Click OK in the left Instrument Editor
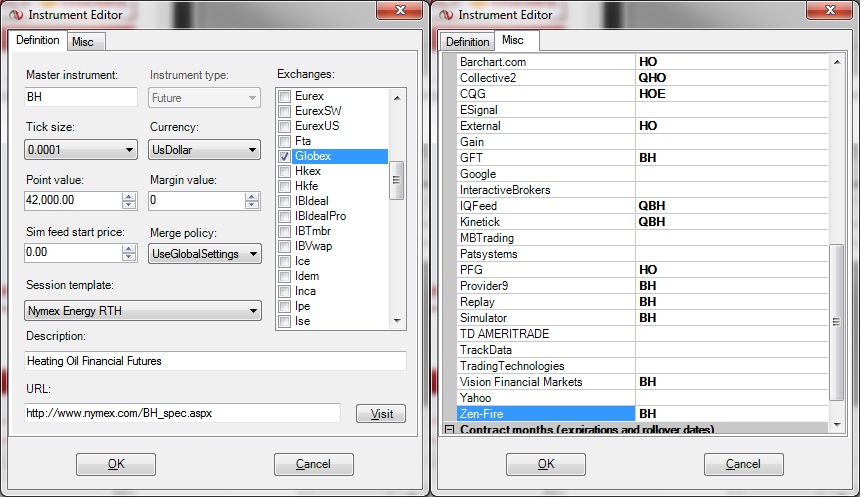This screenshot has height=497, width=860. (x=116, y=464)
